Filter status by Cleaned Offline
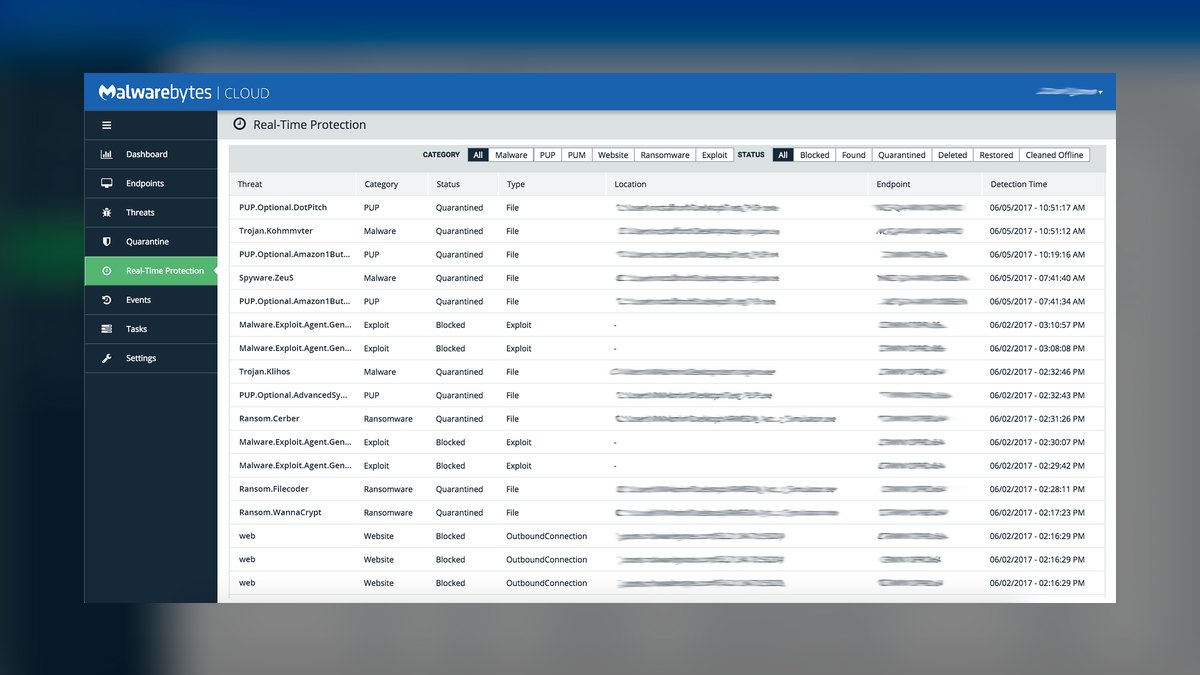 click(x=1054, y=155)
